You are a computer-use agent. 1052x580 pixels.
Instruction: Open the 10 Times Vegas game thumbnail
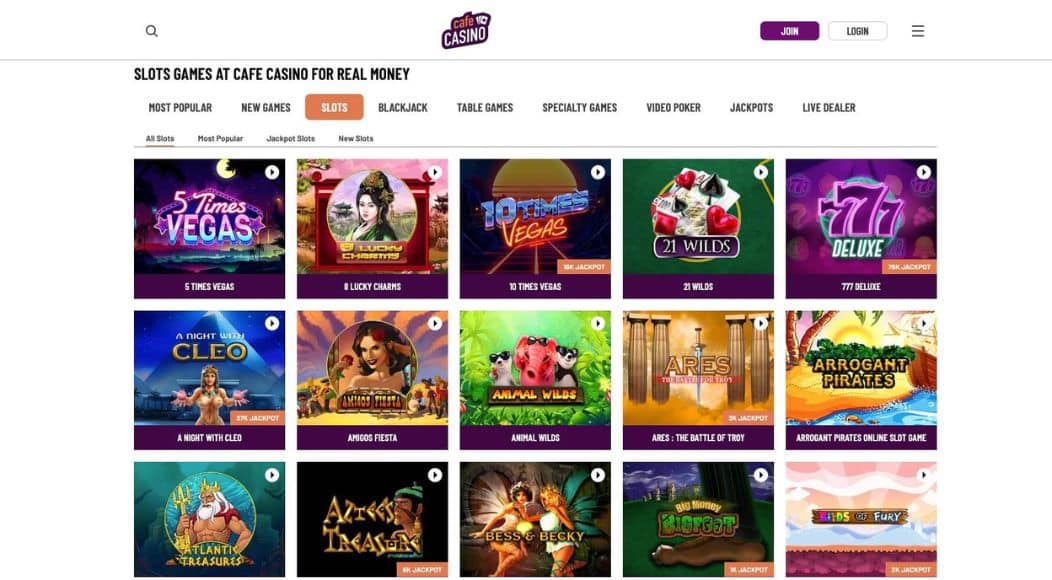[x=535, y=216]
